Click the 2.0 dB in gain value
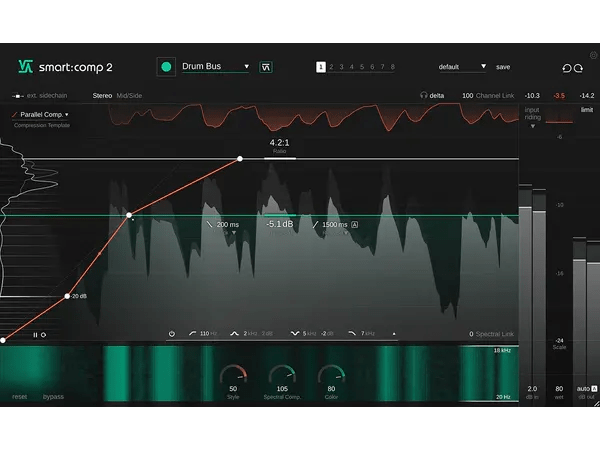Screen dimensions: 600x450 532,389
